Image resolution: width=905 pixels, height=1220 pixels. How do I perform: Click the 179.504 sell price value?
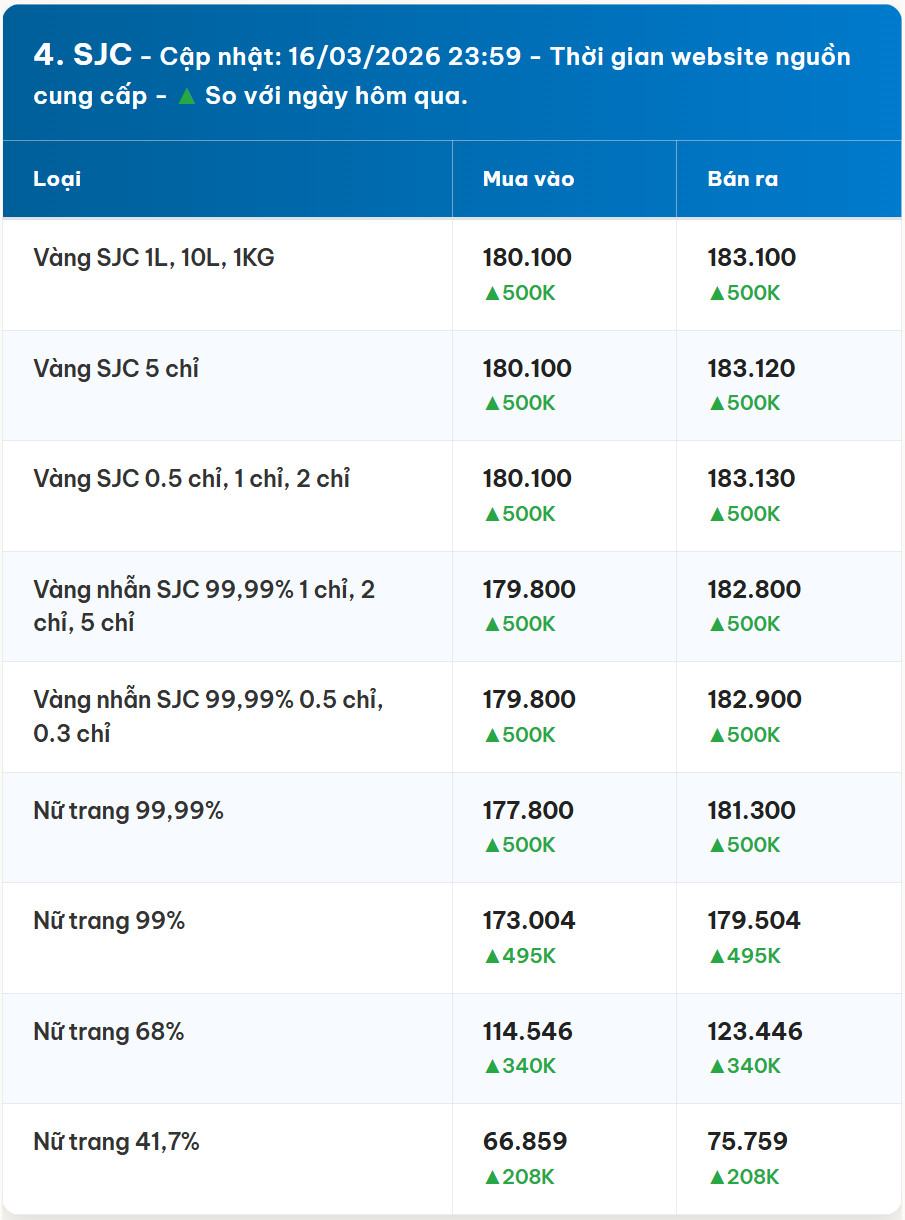pos(754,920)
